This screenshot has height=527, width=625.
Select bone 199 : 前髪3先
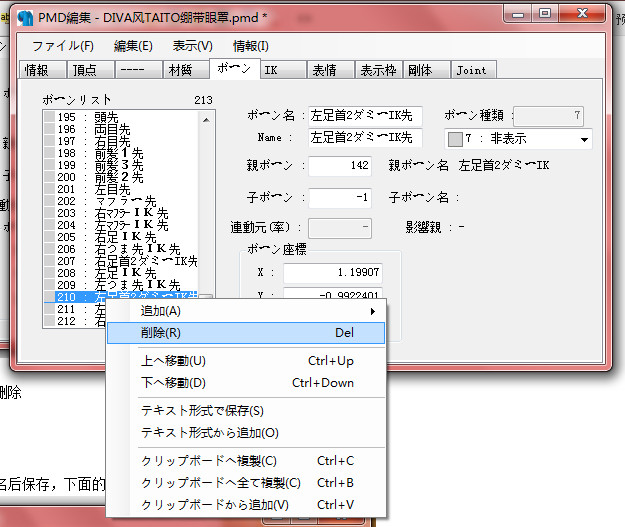[122, 165]
